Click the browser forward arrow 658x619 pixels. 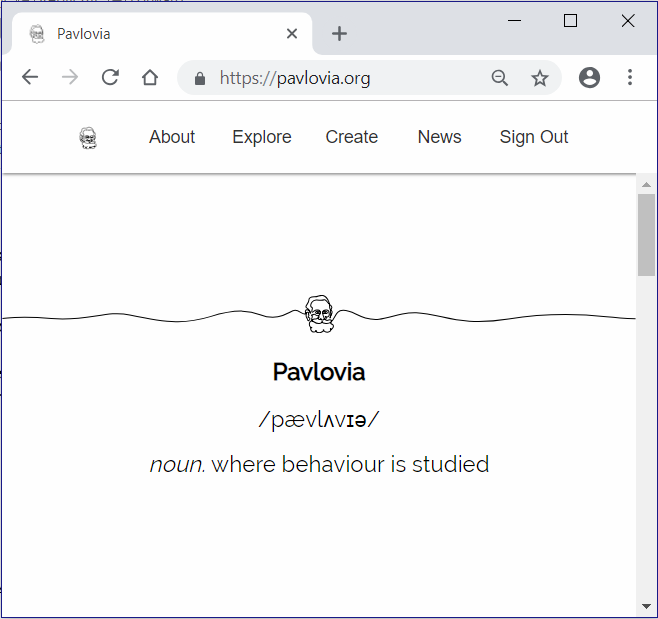[x=70, y=77]
